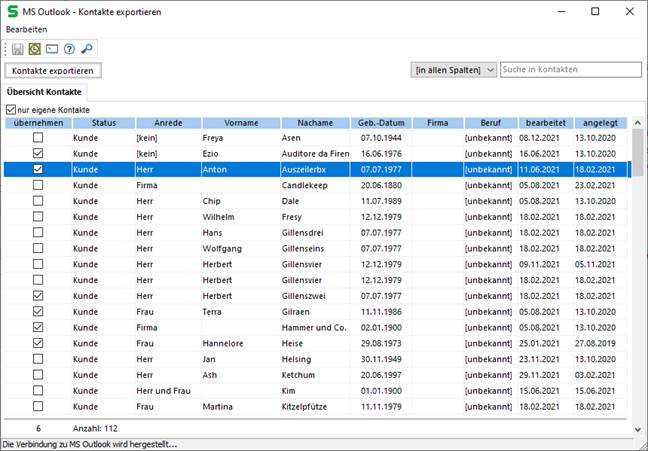Click the Status column header
Image resolution: width=648 pixels, height=451 pixels.
point(103,123)
